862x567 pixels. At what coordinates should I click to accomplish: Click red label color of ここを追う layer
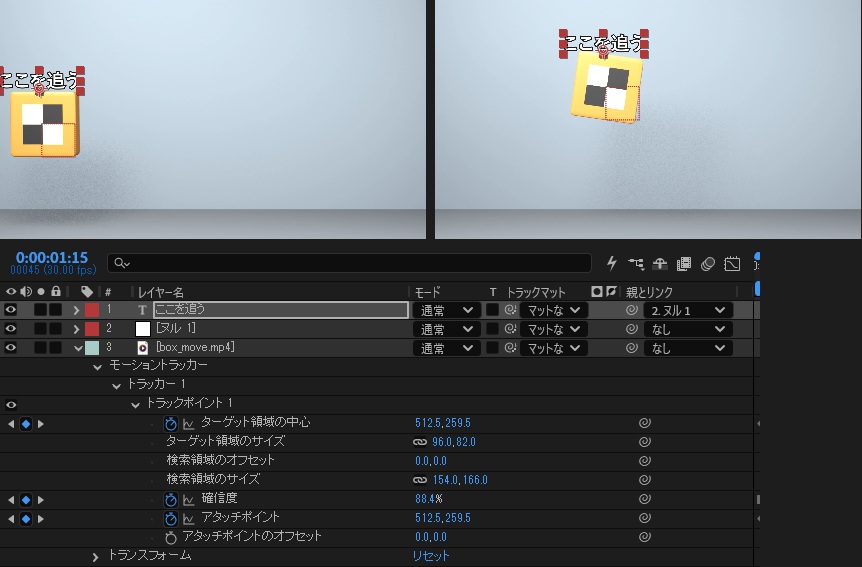(92, 310)
